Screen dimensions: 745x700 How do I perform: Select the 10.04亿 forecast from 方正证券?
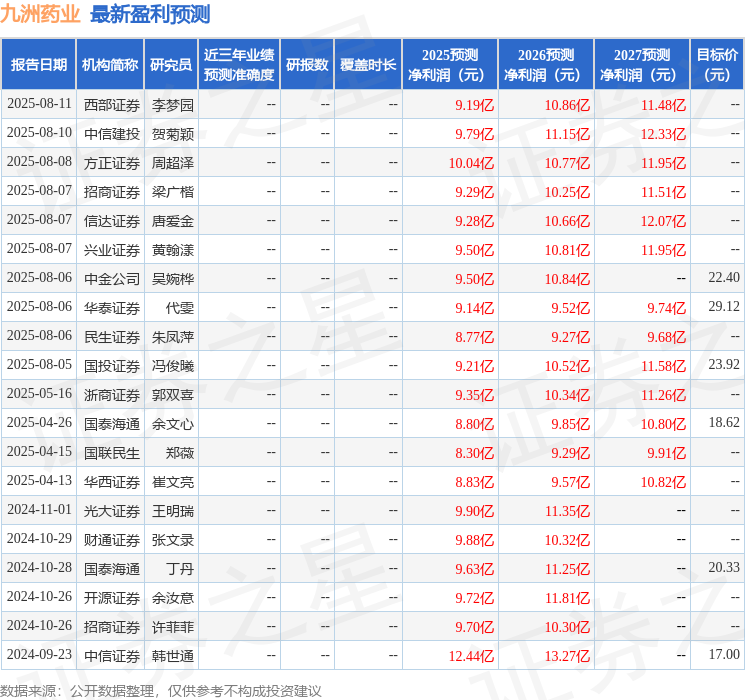pyautogui.click(x=471, y=162)
